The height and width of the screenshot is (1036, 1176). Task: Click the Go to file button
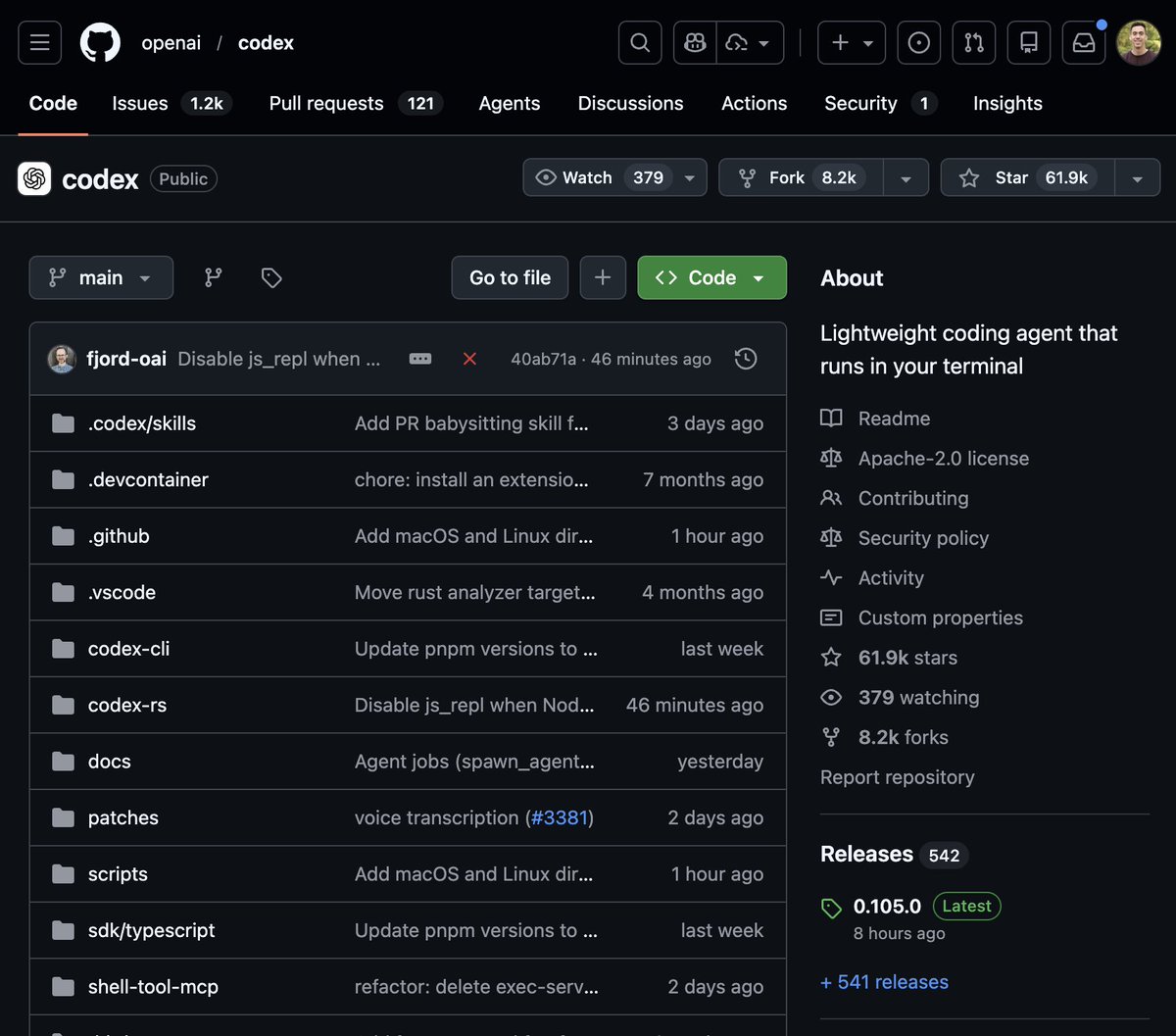click(510, 277)
